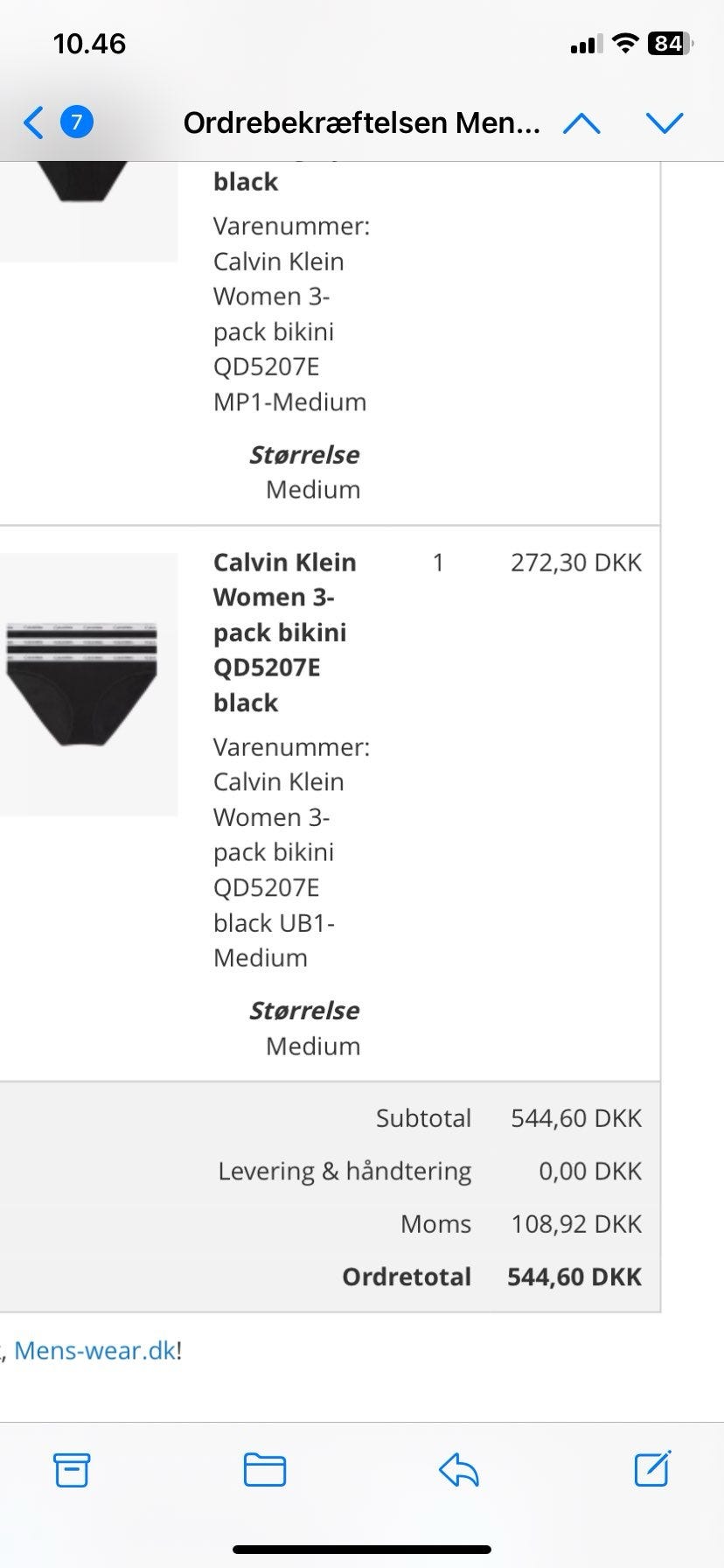Tap the back arrow to return to inbox

(33, 122)
